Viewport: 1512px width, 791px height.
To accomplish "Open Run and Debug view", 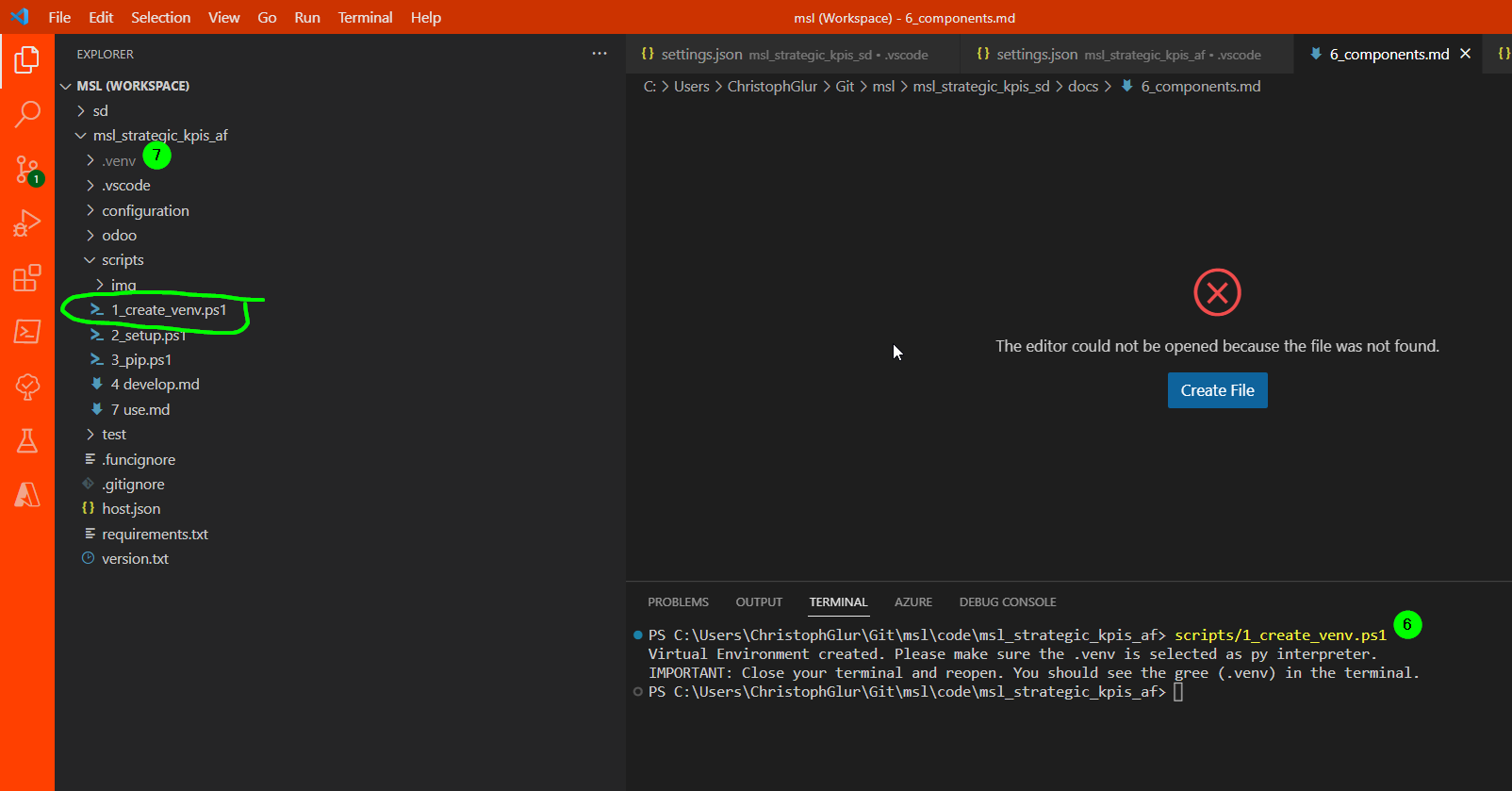I will 27,223.
